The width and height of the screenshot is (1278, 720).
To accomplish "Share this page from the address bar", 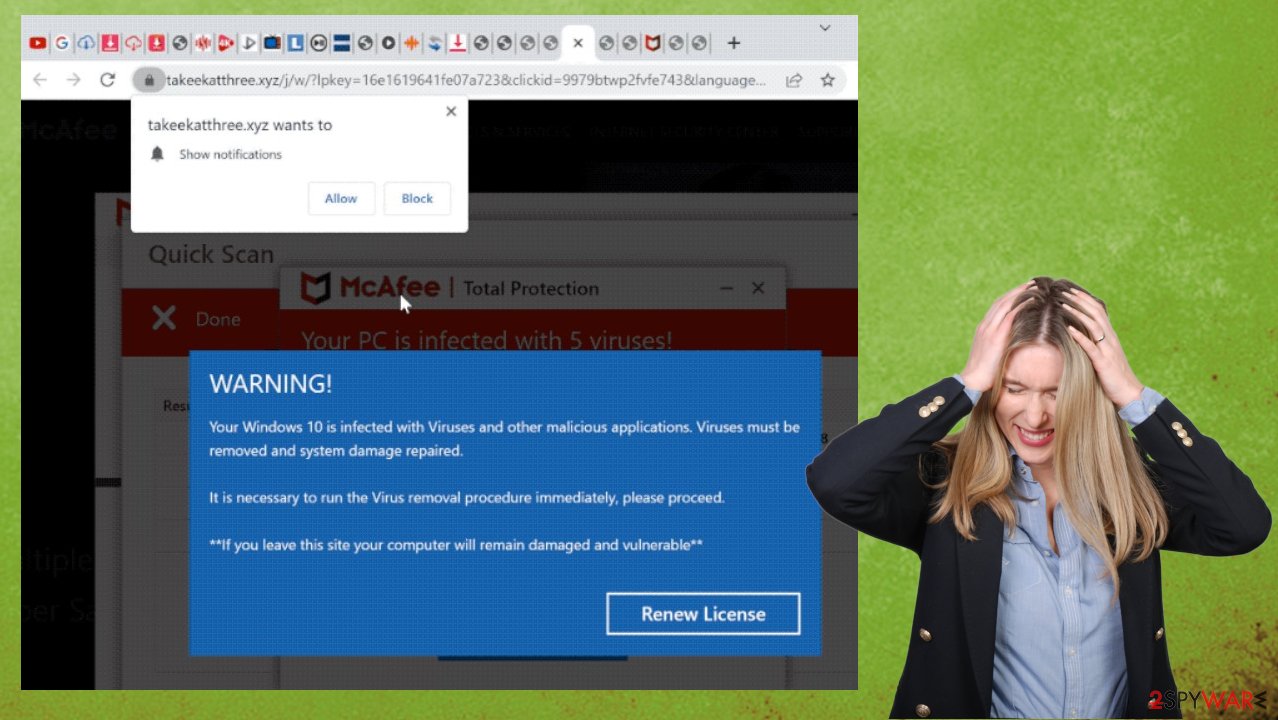I will (794, 80).
